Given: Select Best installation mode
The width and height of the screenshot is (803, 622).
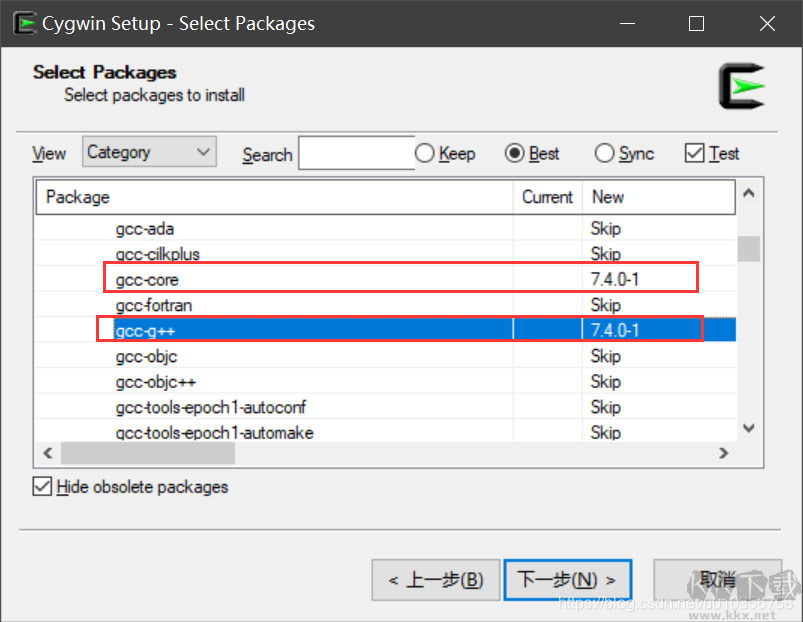Looking at the screenshot, I should point(514,153).
